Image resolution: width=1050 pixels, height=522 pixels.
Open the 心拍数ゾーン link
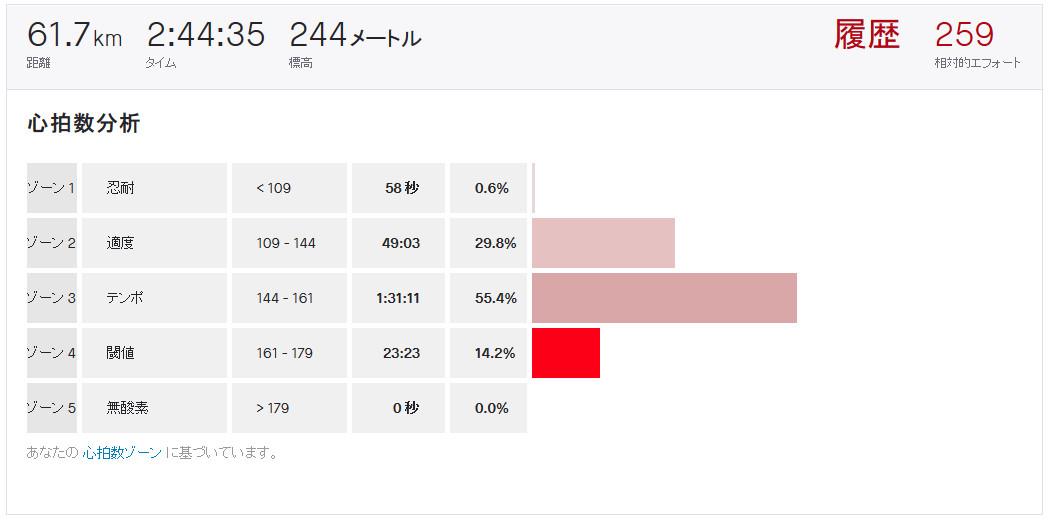(123, 453)
